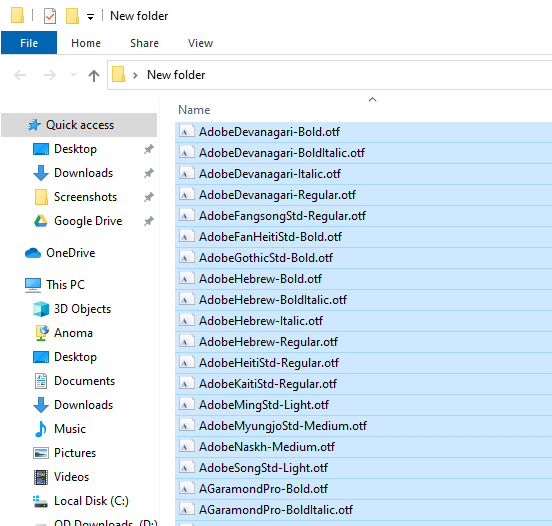Viewport: 552px width, 526px height.
Task: Open 3D Objects under This PC
Action: (82, 309)
